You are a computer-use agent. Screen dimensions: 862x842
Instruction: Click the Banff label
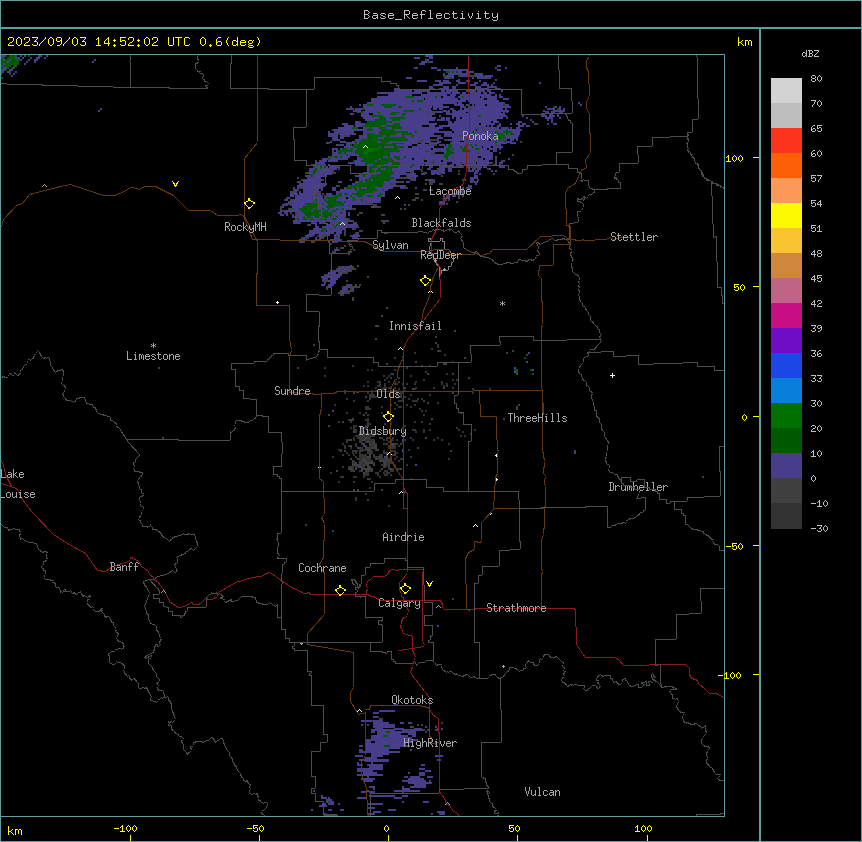[x=124, y=567]
